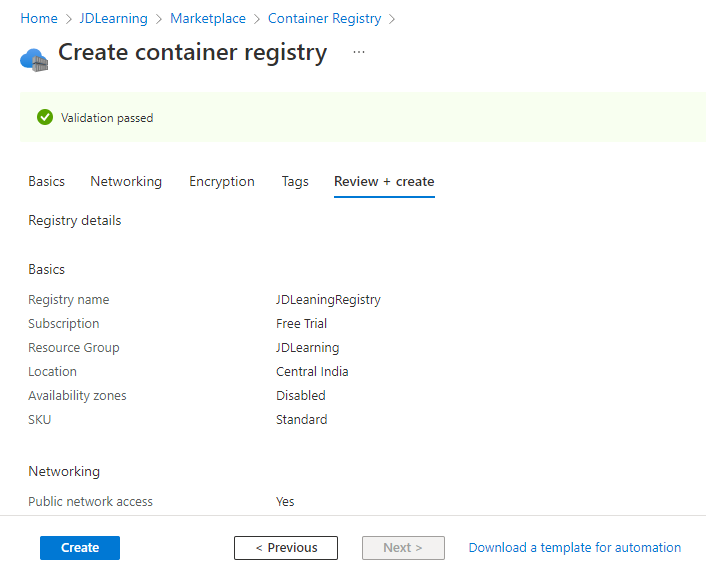This screenshot has width=706, height=576.
Task: Switch to the Networking tab
Action: 126,181
